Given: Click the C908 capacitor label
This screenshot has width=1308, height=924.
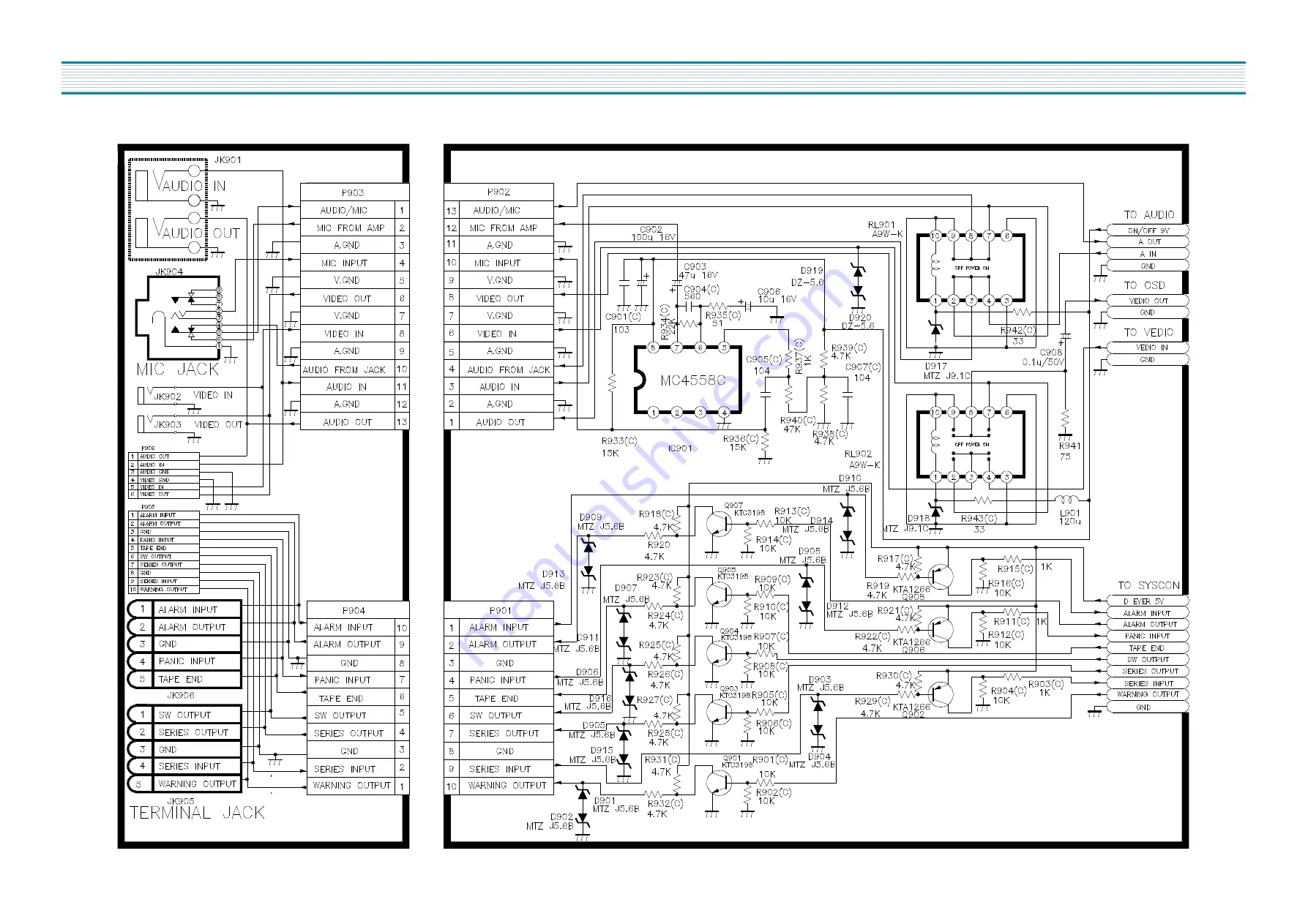Looking at the screenshot, I should coord(1051,352).
